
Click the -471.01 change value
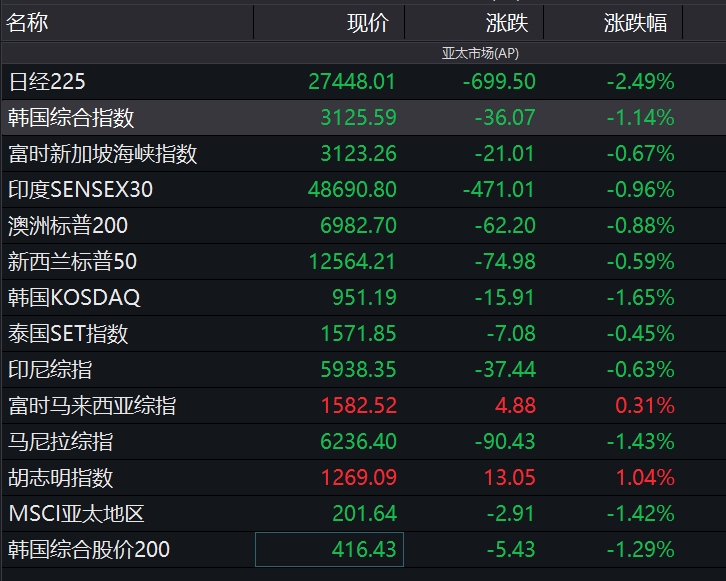[x=499, y=190]
